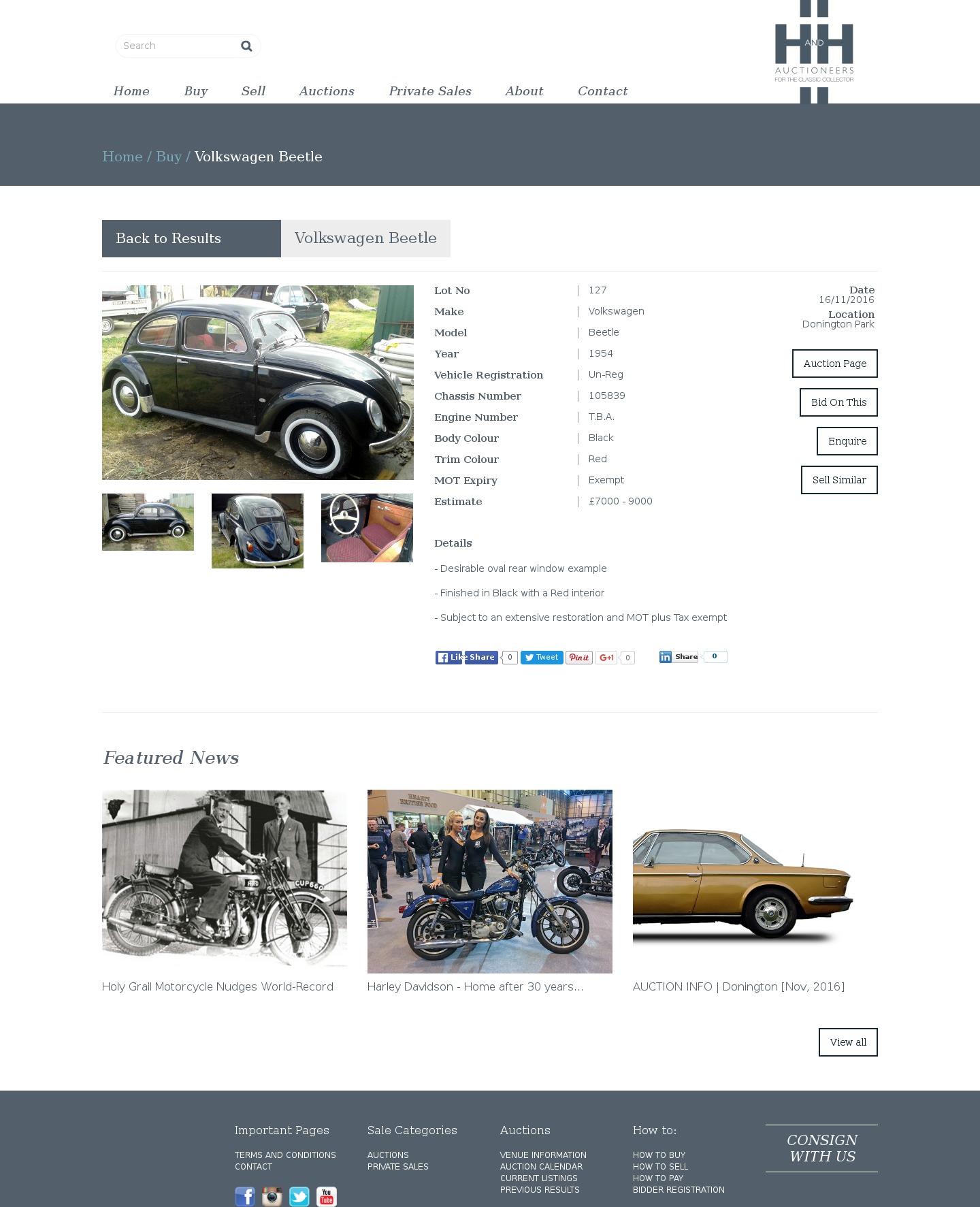Screen dimensions: 980x1207
Task: Open the footer YouTube icon
Action: point(327,1196)
